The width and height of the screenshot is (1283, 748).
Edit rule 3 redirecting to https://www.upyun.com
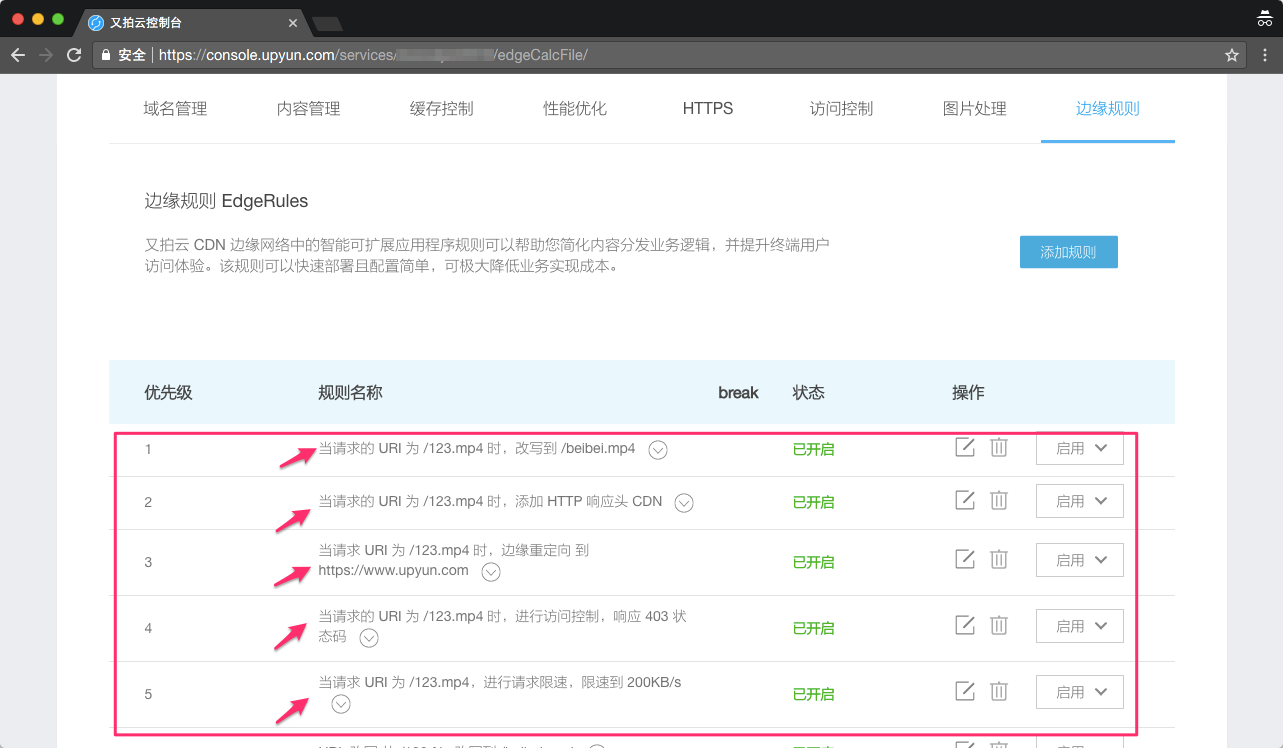point(965,559)
